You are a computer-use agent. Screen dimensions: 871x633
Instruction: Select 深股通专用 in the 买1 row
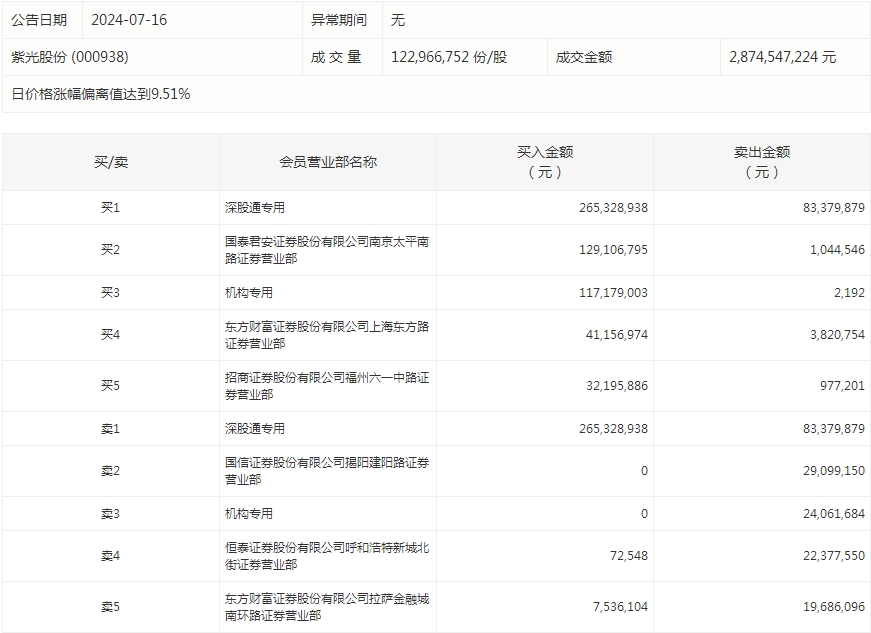(x=255, y=208)
